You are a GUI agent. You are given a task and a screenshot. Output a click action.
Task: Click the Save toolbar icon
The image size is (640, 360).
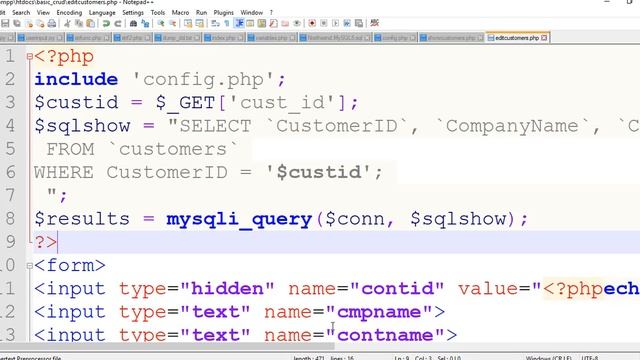pyautogui.click(x=5, y=23)
